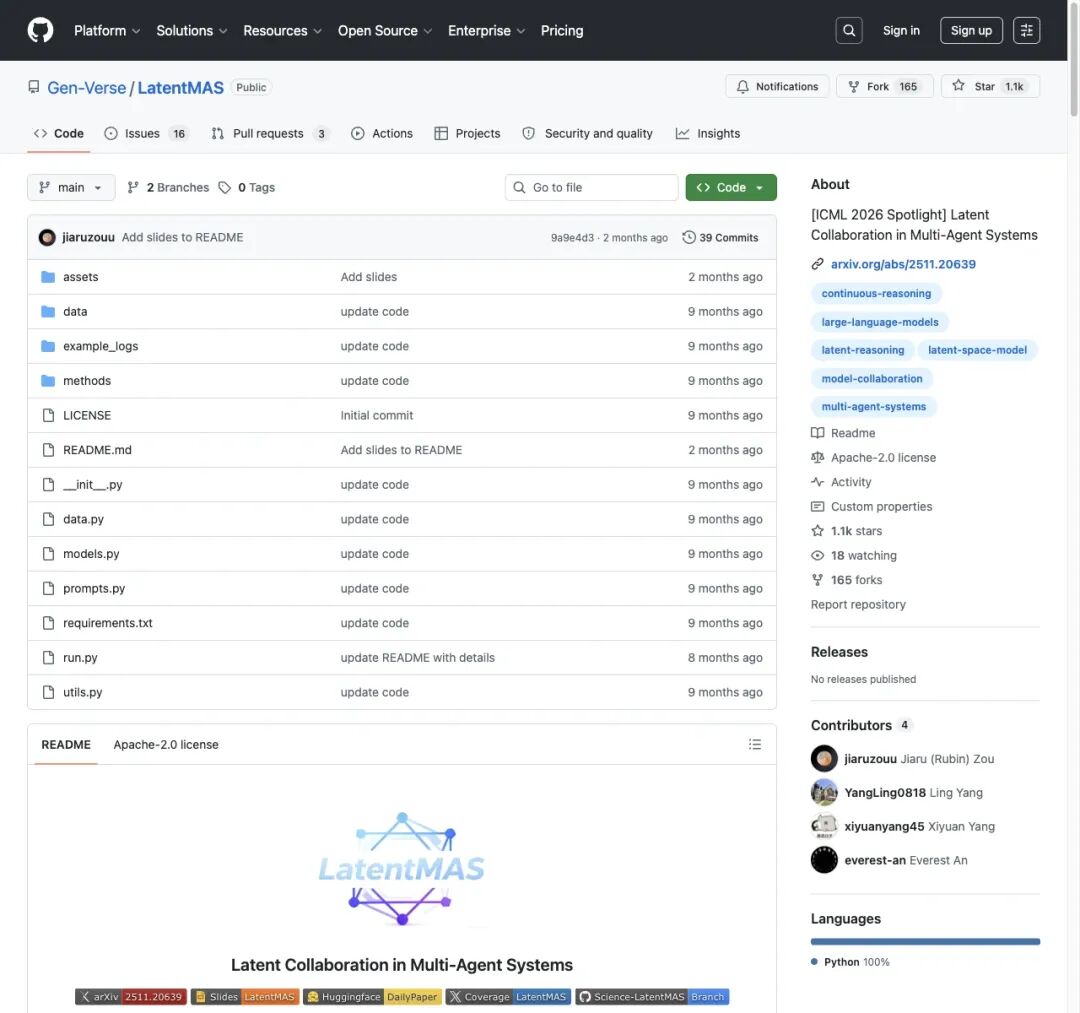Open the methods folder
This screenshot has height=1013, width=1080.
pos(87,381)
